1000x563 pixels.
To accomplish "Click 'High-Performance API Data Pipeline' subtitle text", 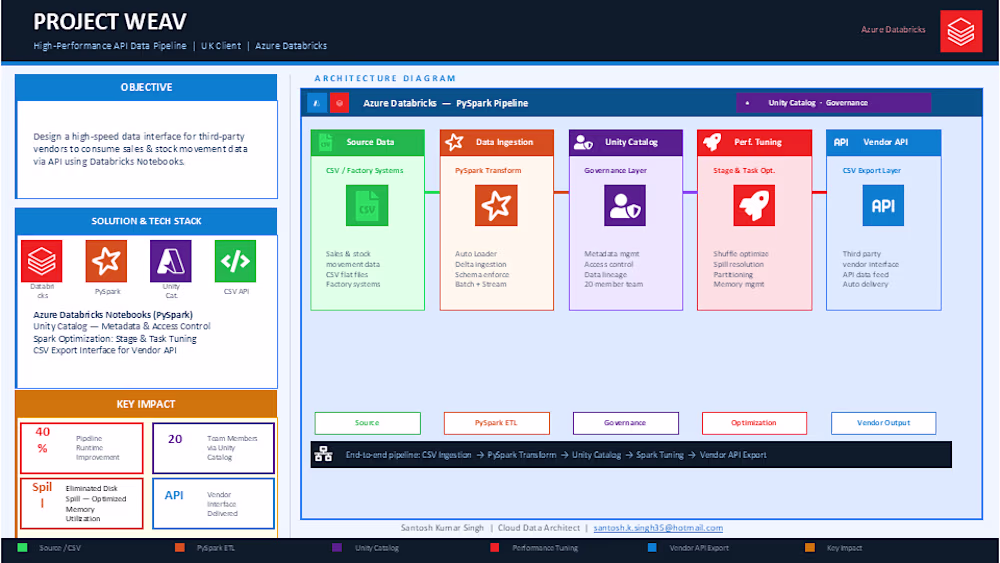I will [x=110, y=46].
